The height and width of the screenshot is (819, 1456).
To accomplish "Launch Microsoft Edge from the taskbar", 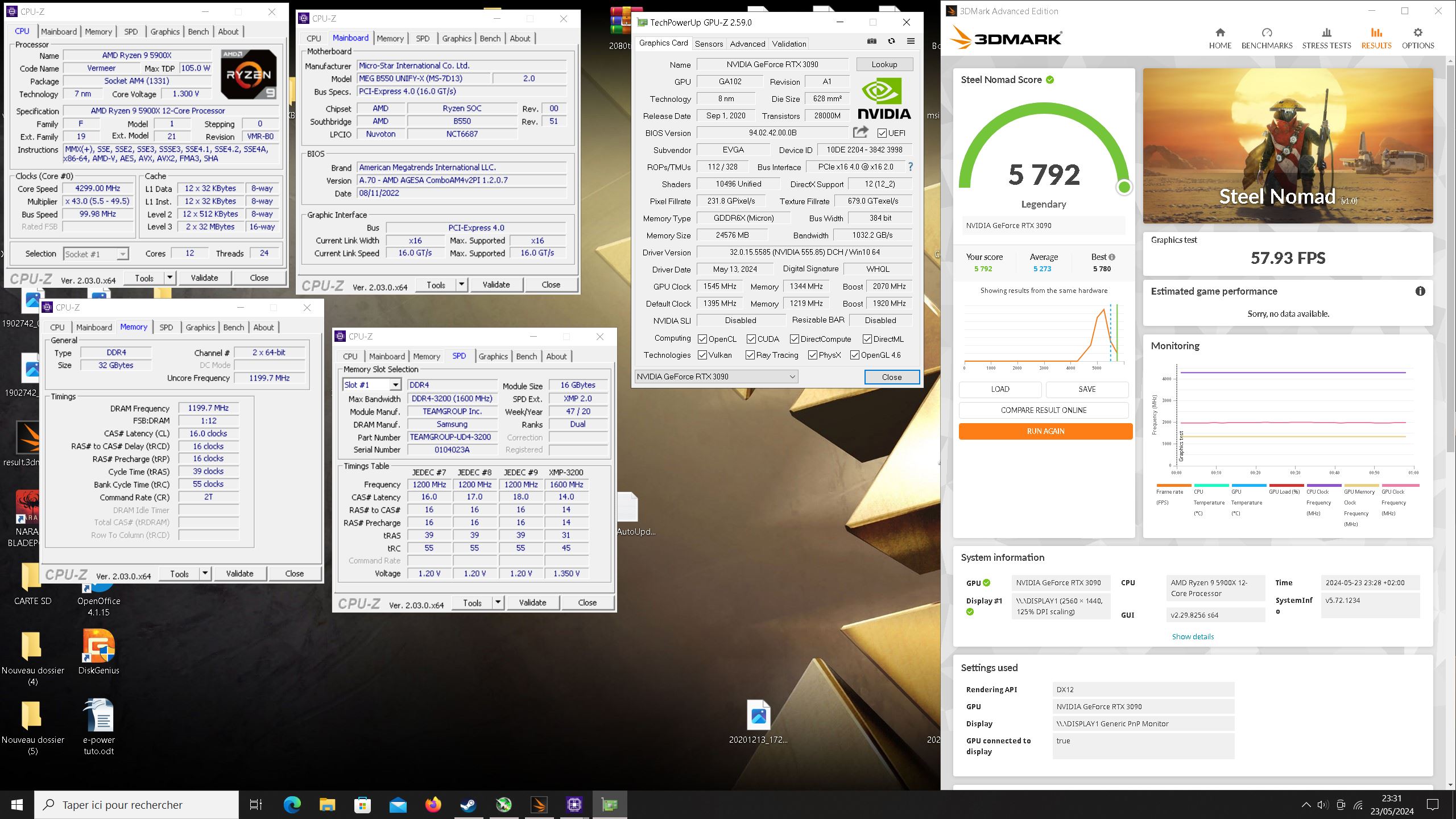I will (x=292, y=805).
